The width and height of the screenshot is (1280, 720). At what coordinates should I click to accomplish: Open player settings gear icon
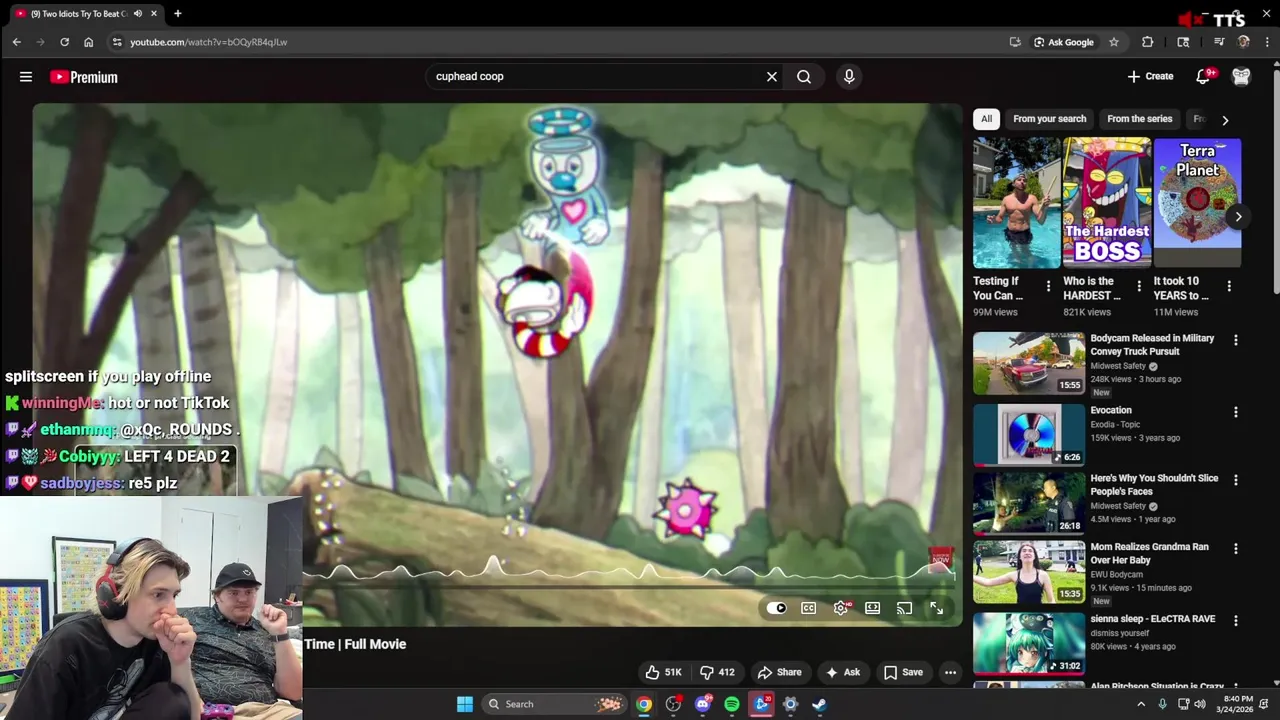coord(841,608)
